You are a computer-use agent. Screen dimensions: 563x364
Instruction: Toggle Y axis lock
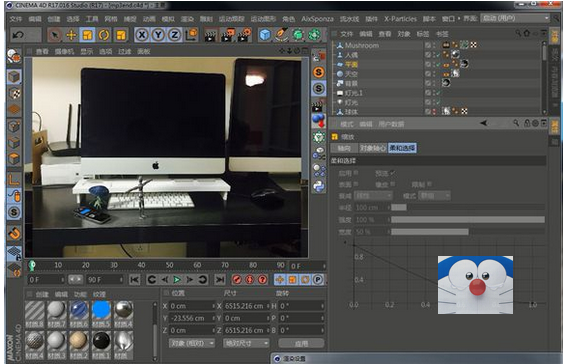tap(158, 35)
